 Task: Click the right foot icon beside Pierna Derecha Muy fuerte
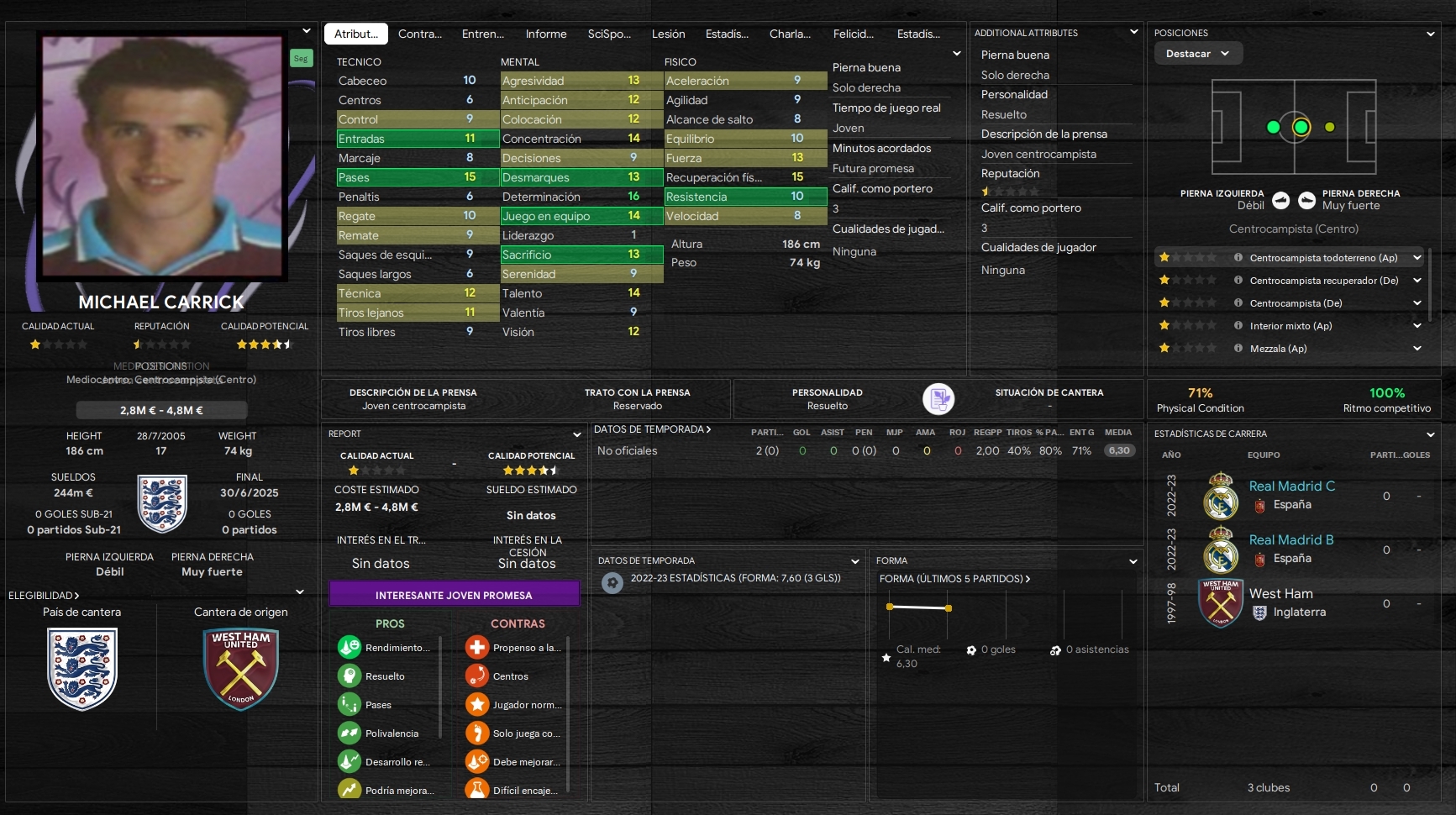point(1306,200)
